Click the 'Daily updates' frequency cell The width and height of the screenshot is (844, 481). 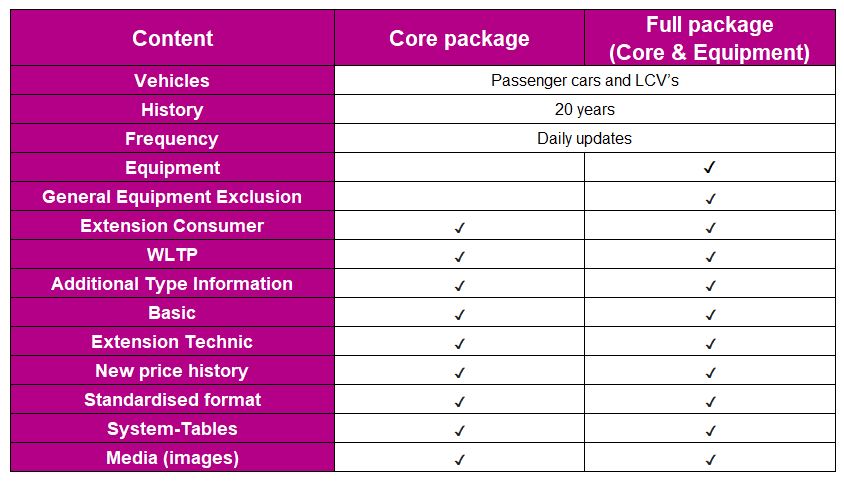[x=584, y=139]
